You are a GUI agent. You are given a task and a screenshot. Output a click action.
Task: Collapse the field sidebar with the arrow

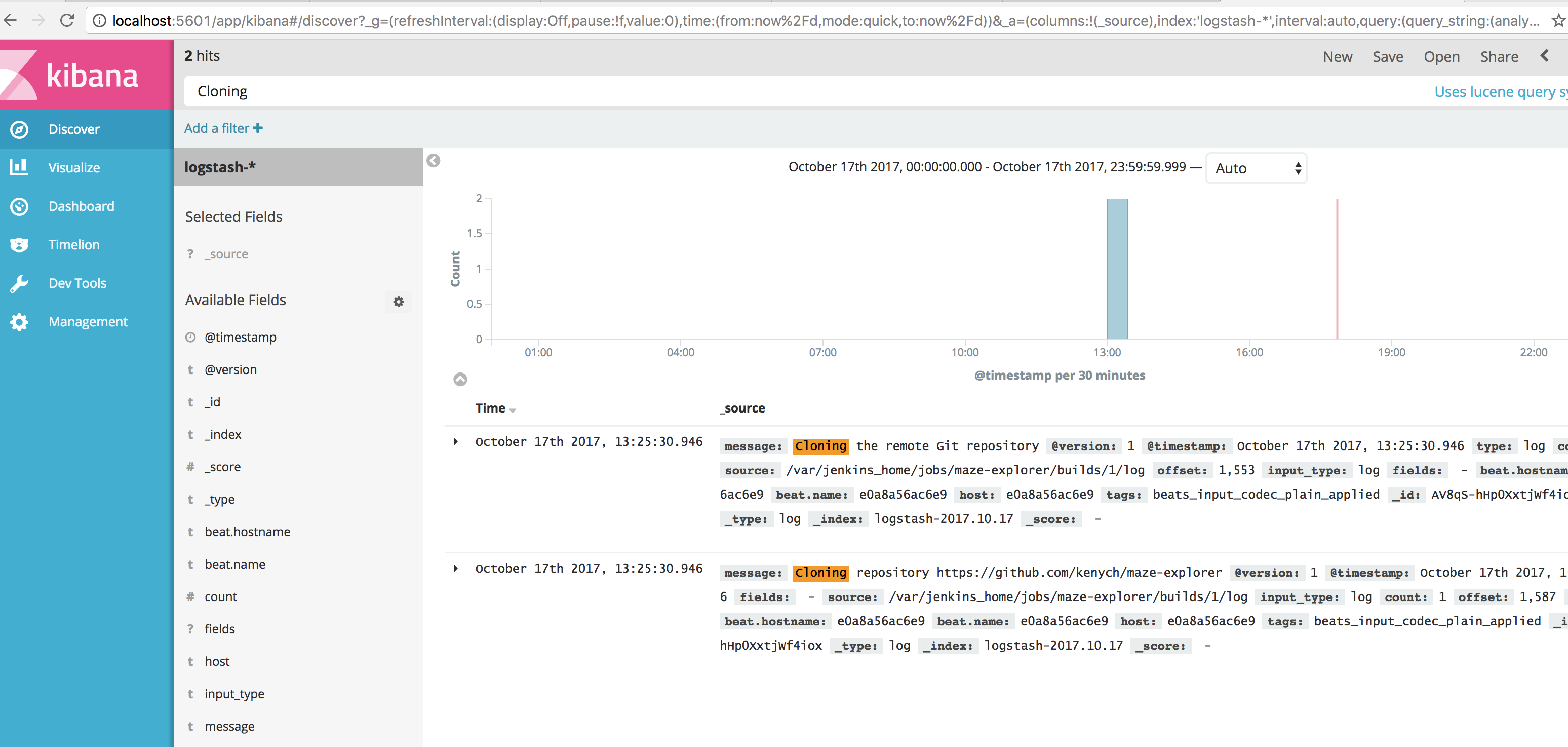tap(434, 161)
